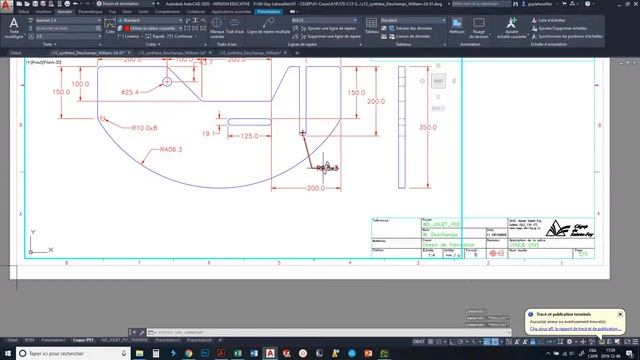Image resolution: width=640 pixels, height=360 pixels.
Task: Open the status bar customization menu icon
Action: point(635,342)
